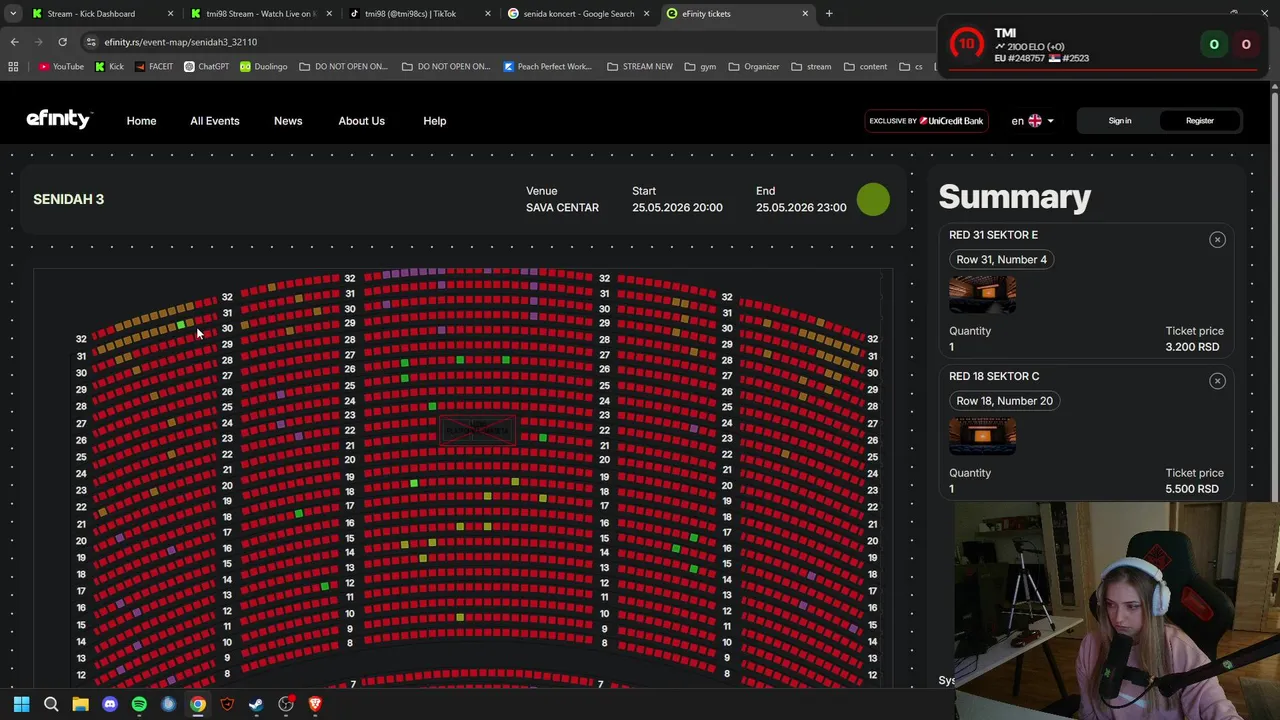This screenshot has width=1280, height=720.
Task: Open Duolingo bookmark
Action: point(263,67)
